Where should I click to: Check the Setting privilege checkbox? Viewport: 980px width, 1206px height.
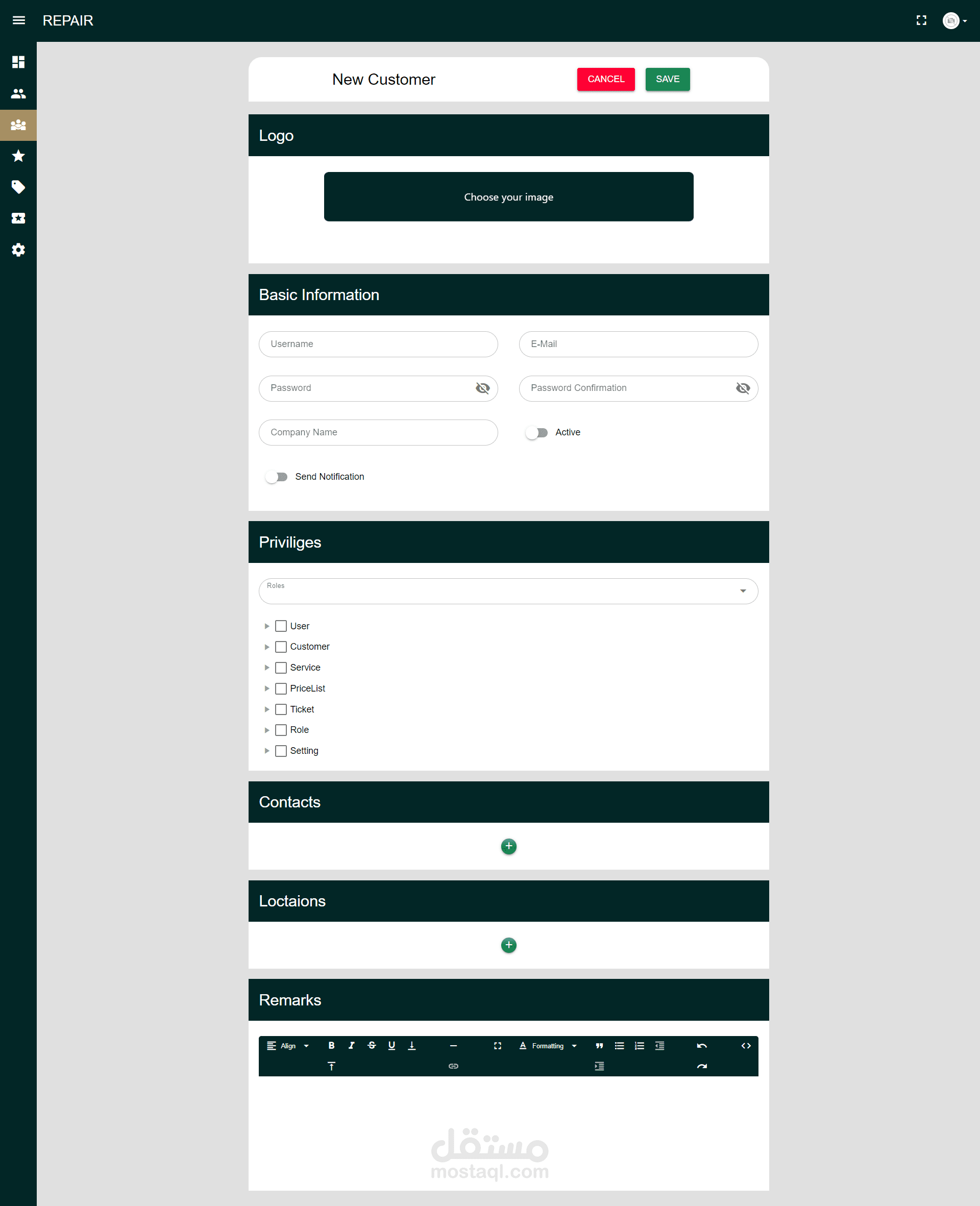coord(281,751)
